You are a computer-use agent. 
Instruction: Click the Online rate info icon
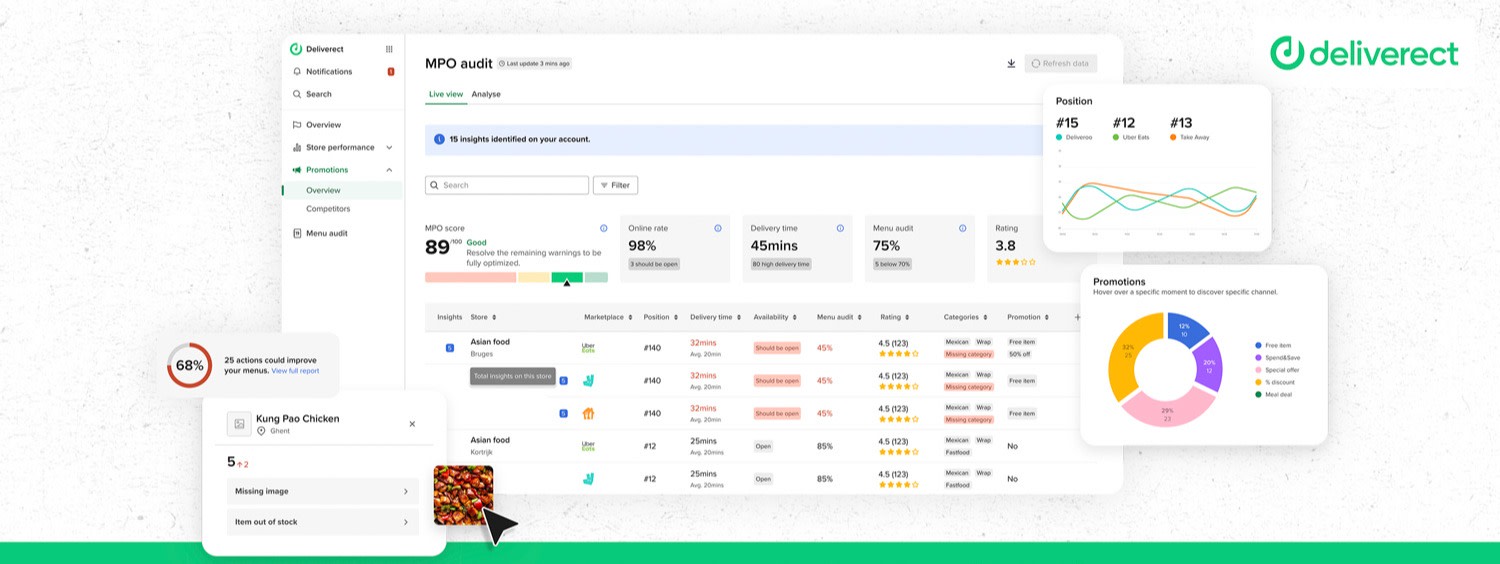718,228
